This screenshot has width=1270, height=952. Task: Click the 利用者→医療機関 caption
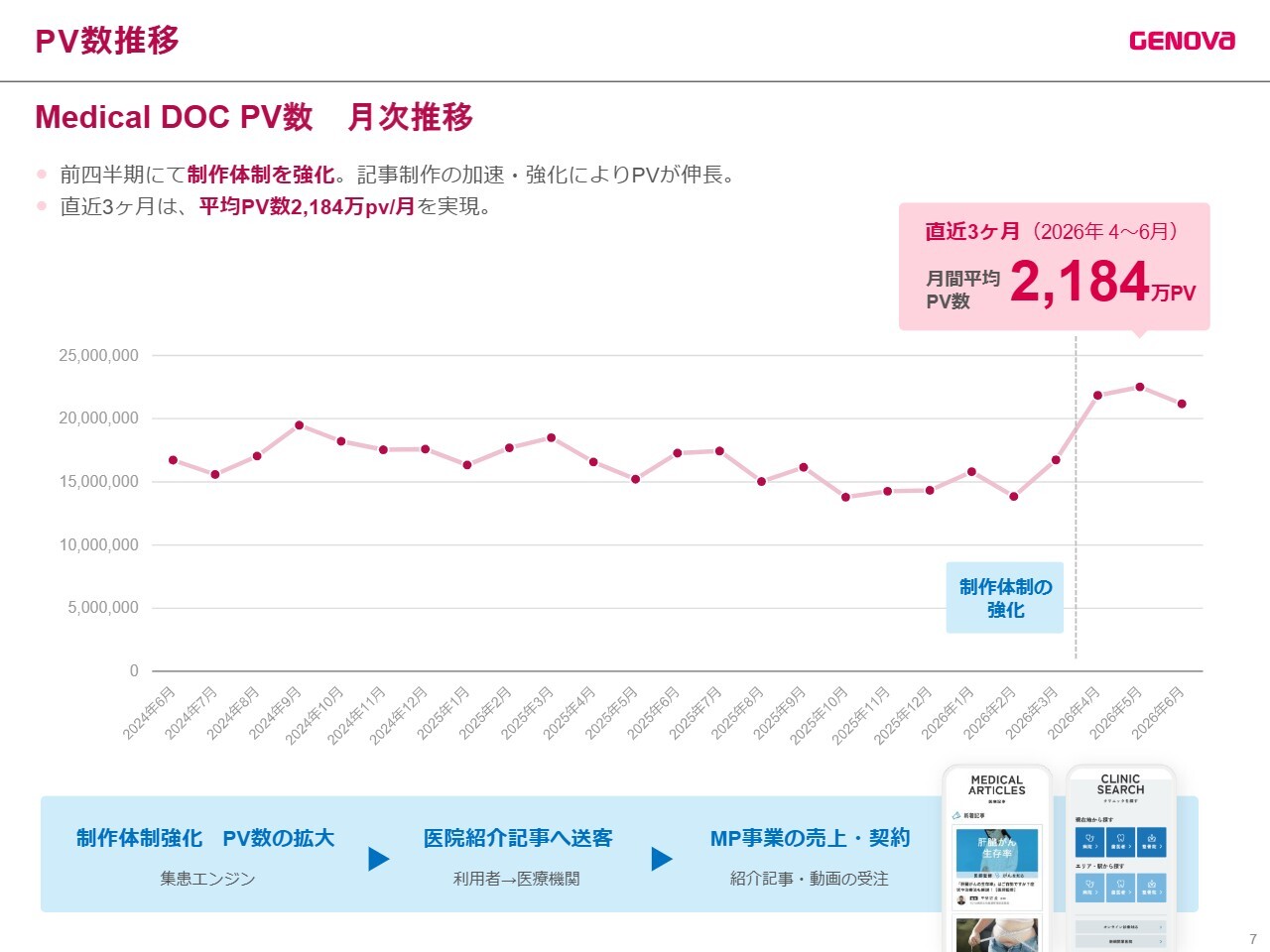pyautogui.click(x=517, y=879)
